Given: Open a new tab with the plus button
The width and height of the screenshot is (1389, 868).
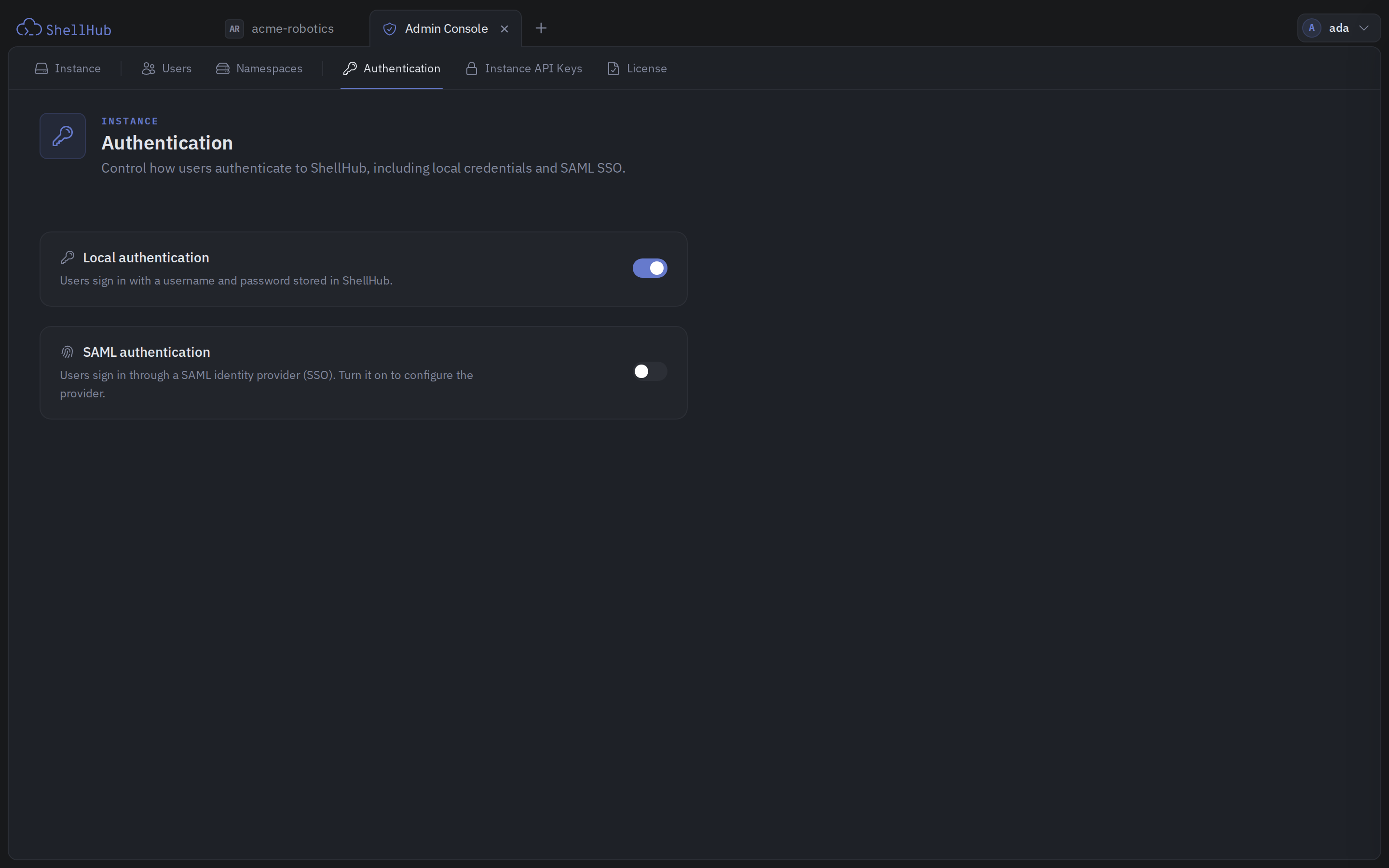Looking at the screenshot, I should pos(541,28).
